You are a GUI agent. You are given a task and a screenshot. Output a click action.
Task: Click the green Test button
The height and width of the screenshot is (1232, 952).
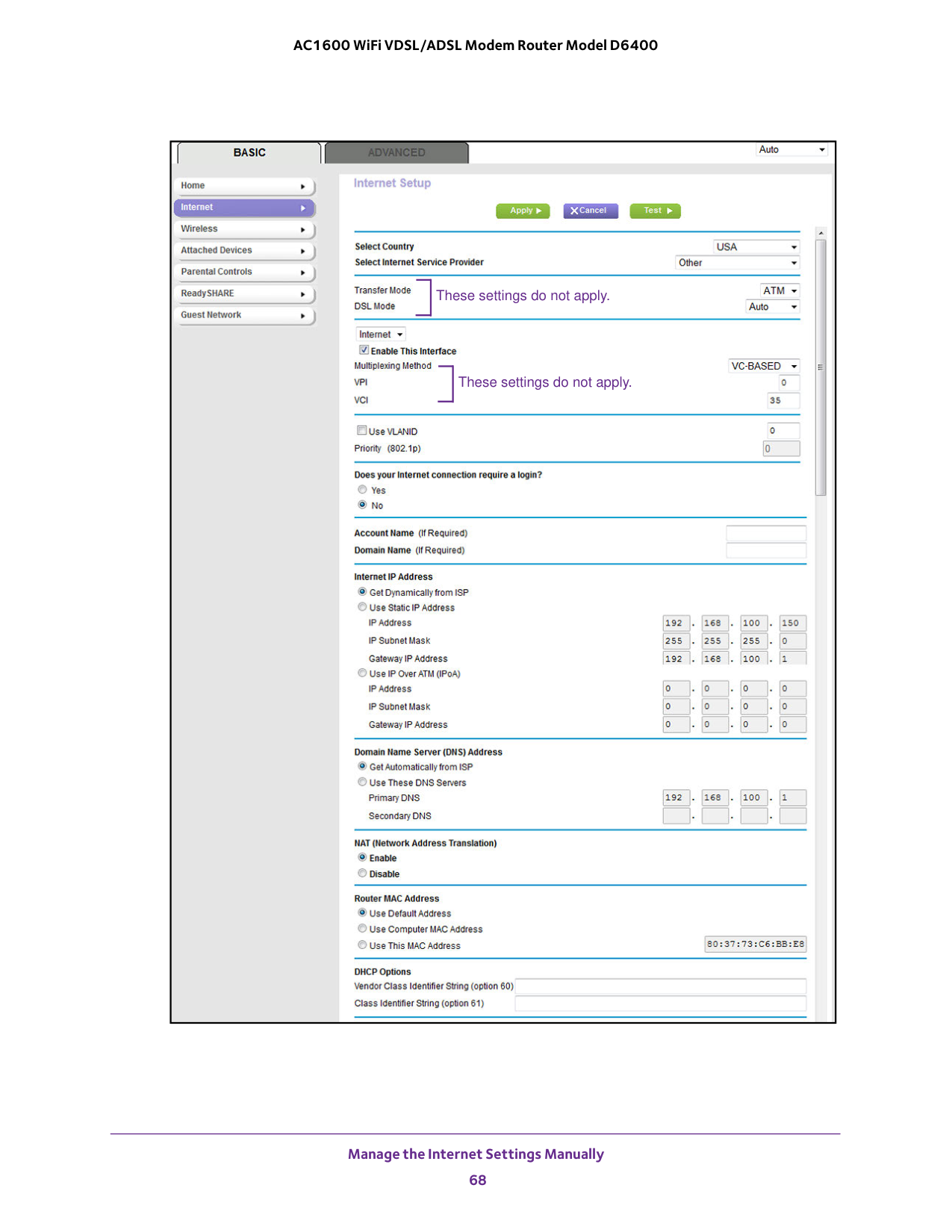coord(655,211)
